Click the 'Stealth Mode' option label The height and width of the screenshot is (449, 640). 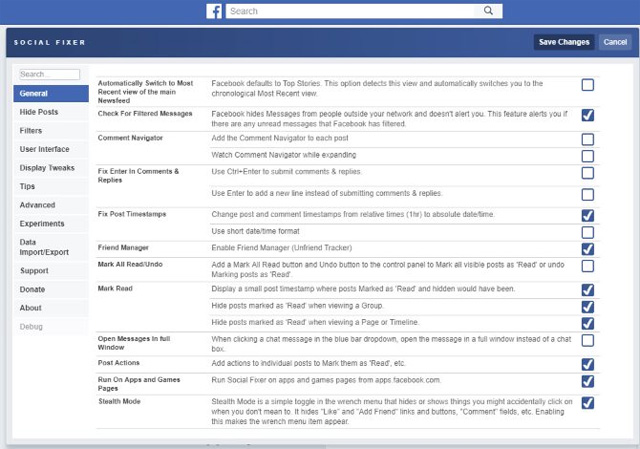click(x=119, y=401)
